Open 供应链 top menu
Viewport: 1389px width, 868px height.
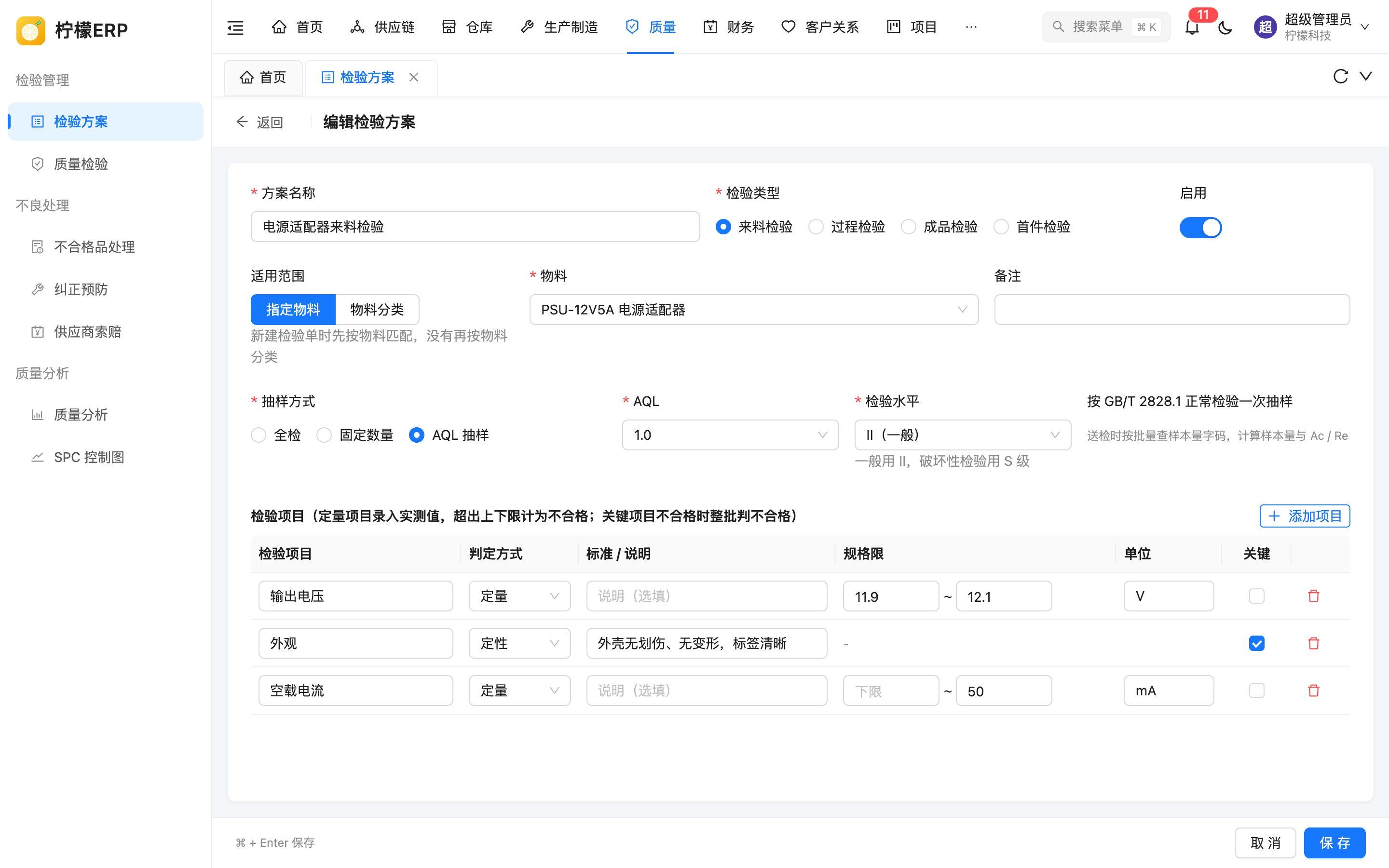(382, 27)
